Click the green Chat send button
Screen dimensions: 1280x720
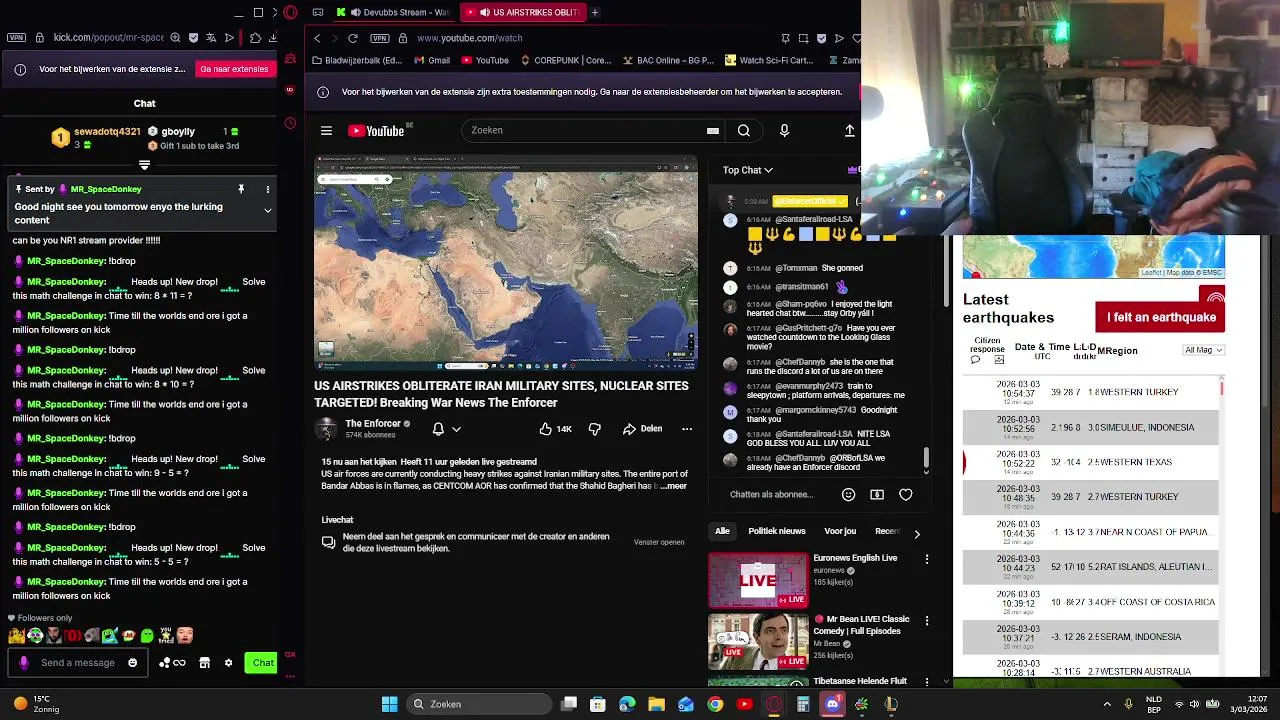tap(262, 662)
